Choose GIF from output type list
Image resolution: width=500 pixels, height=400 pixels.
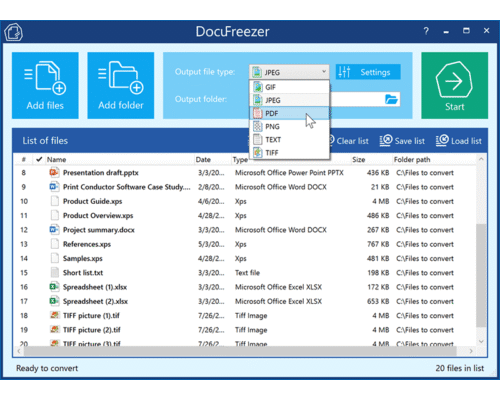(289, 87)
